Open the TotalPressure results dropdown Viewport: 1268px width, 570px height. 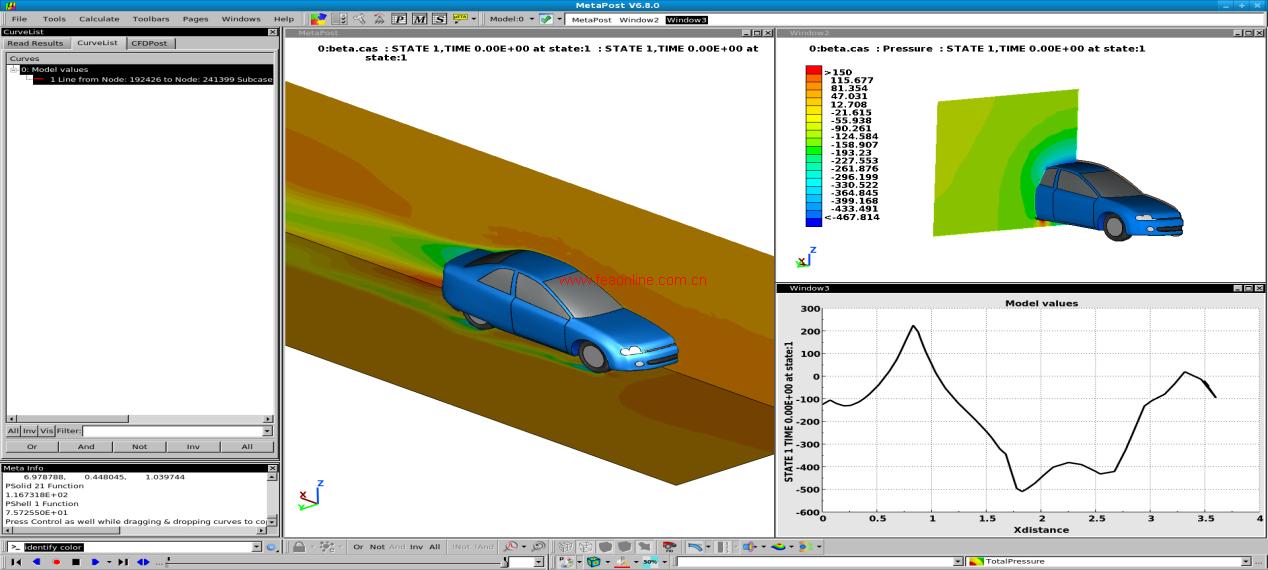1246,562
